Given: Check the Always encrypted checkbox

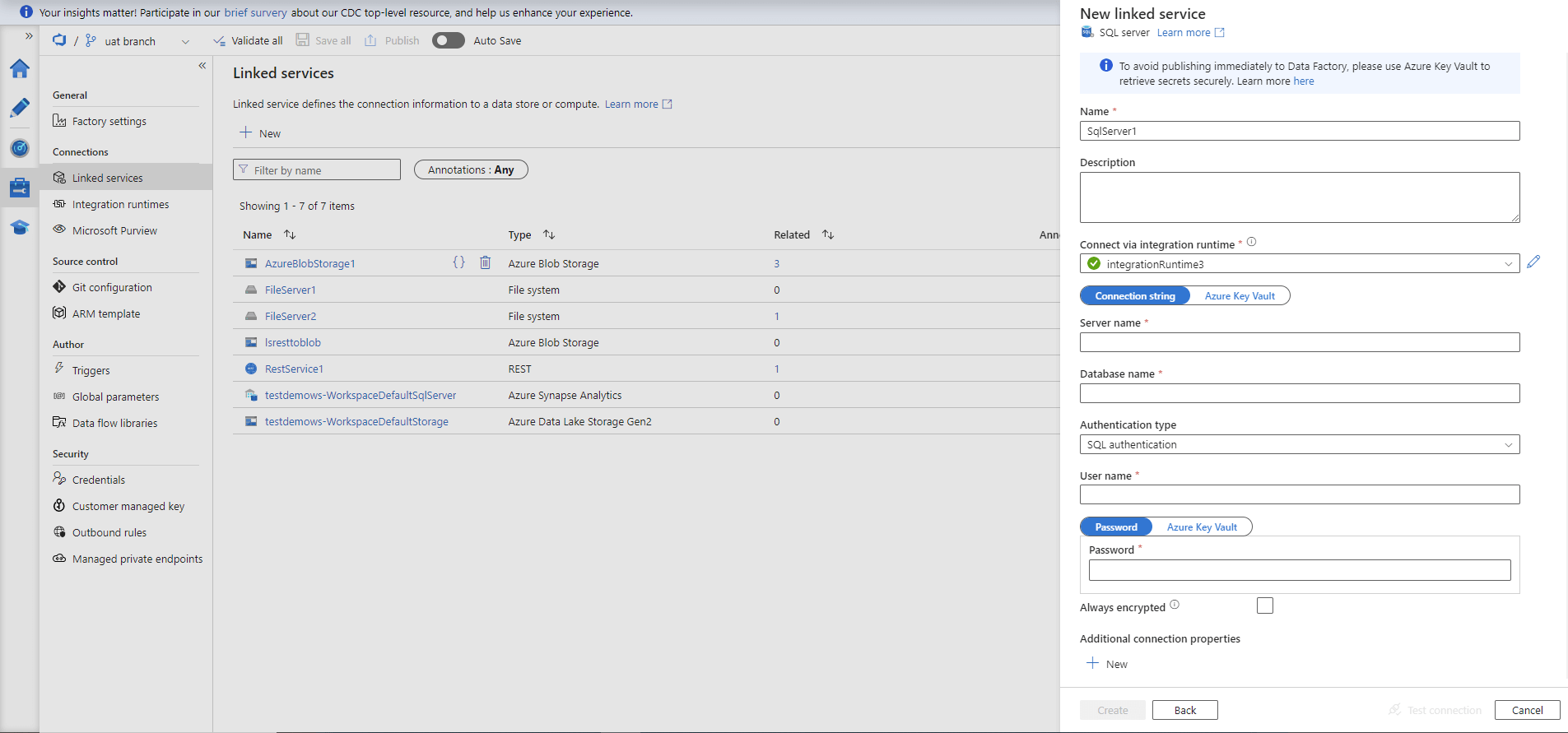Looking at the screenshot, I should [x=1264, y=605].
